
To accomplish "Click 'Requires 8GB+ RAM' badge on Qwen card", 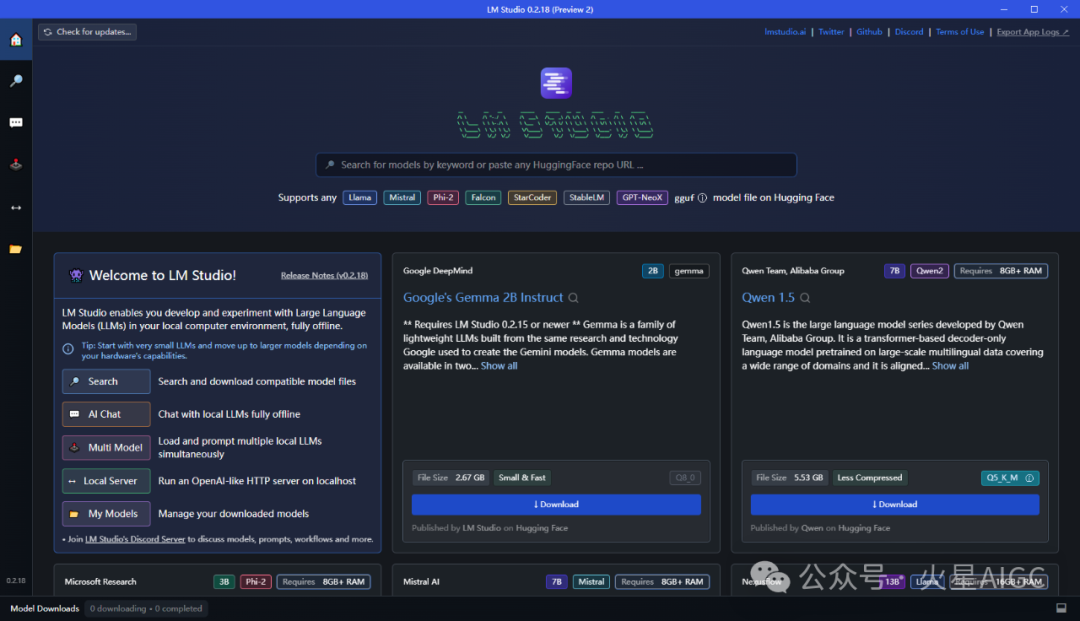I will 1001,271.
